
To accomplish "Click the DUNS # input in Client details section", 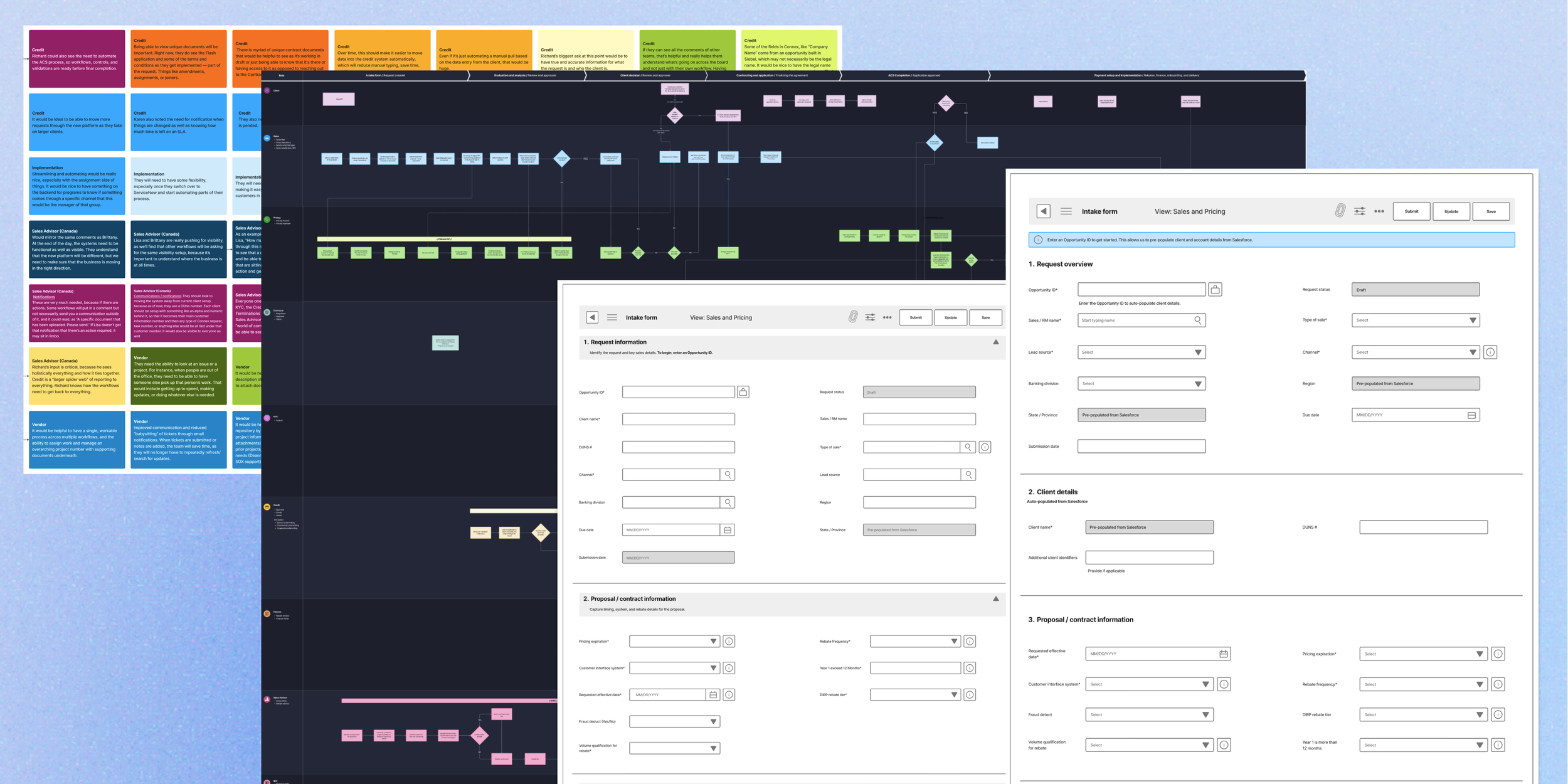I will (1423, 527).
